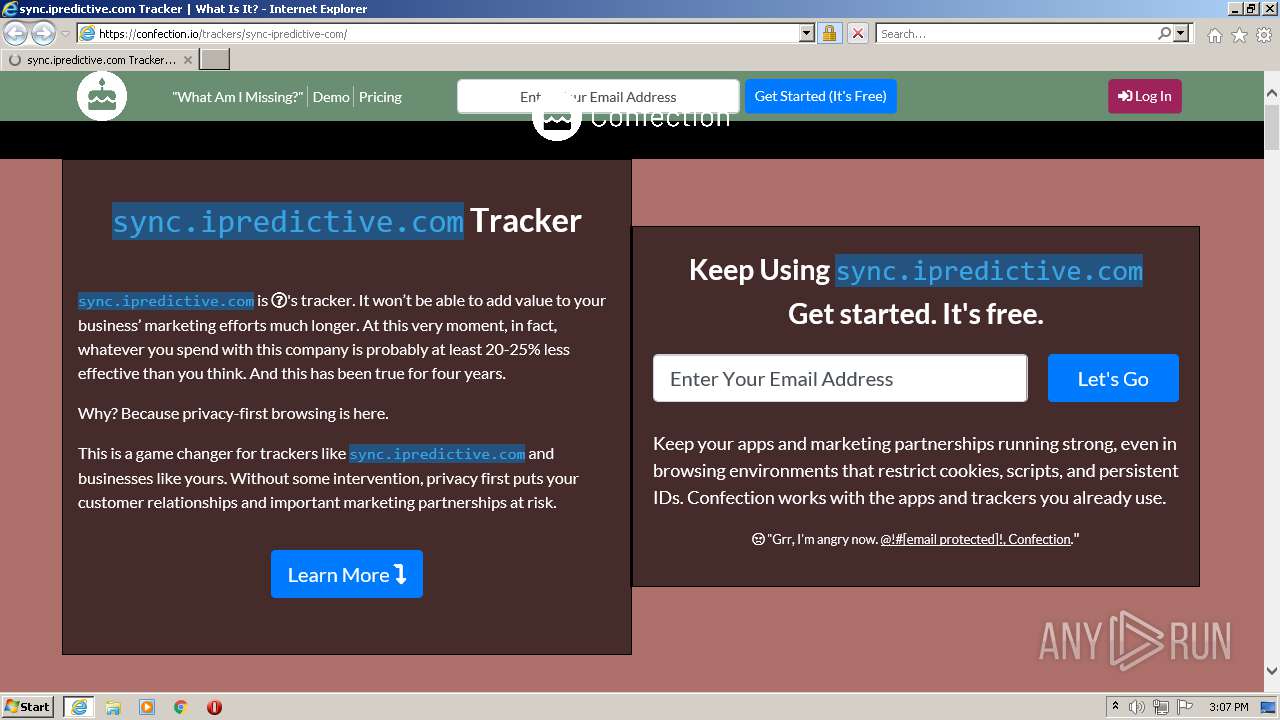Open the IE Tools gear icon
This screenshot has height=720, width=1280.
1264,35
